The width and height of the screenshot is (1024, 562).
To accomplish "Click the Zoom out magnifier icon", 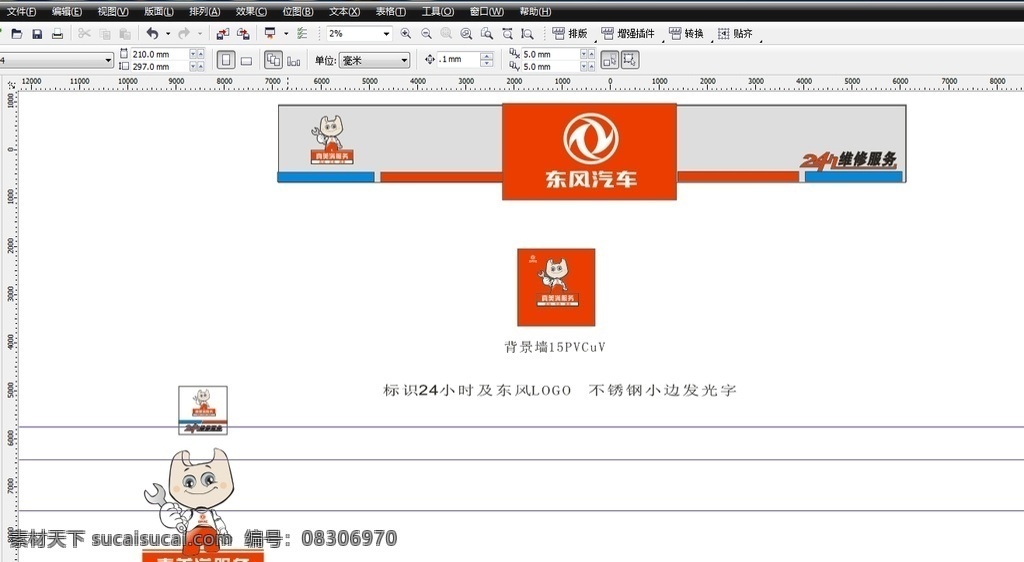I will click(x=426, y=34).
